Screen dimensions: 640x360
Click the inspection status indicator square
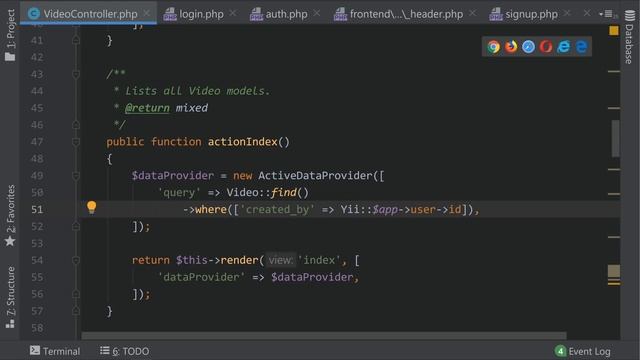pos(613,31)
